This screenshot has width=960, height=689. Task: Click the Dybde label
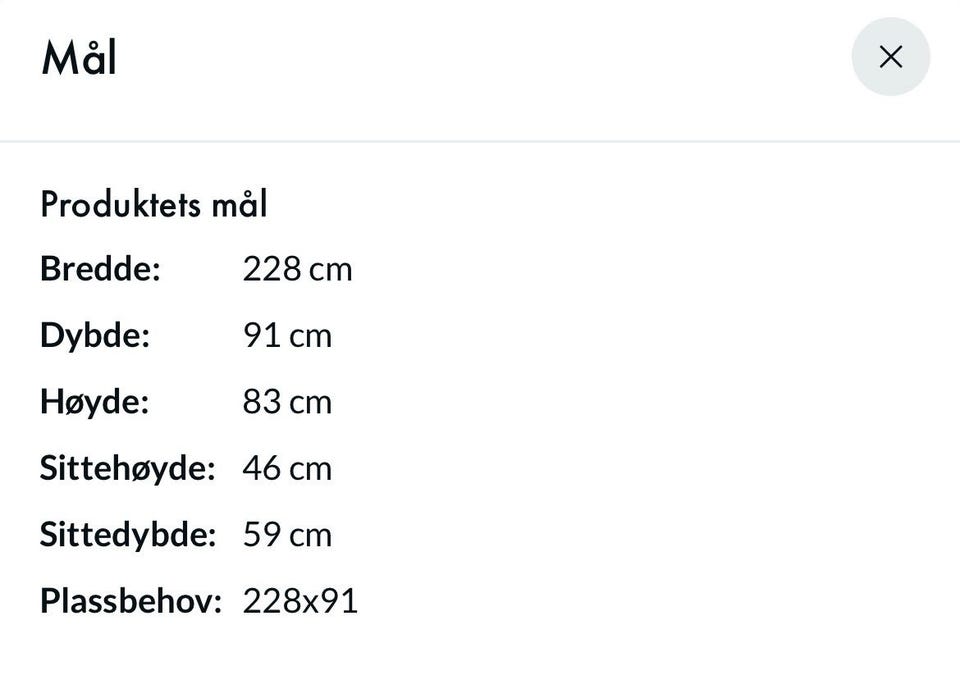coord(95,336)
